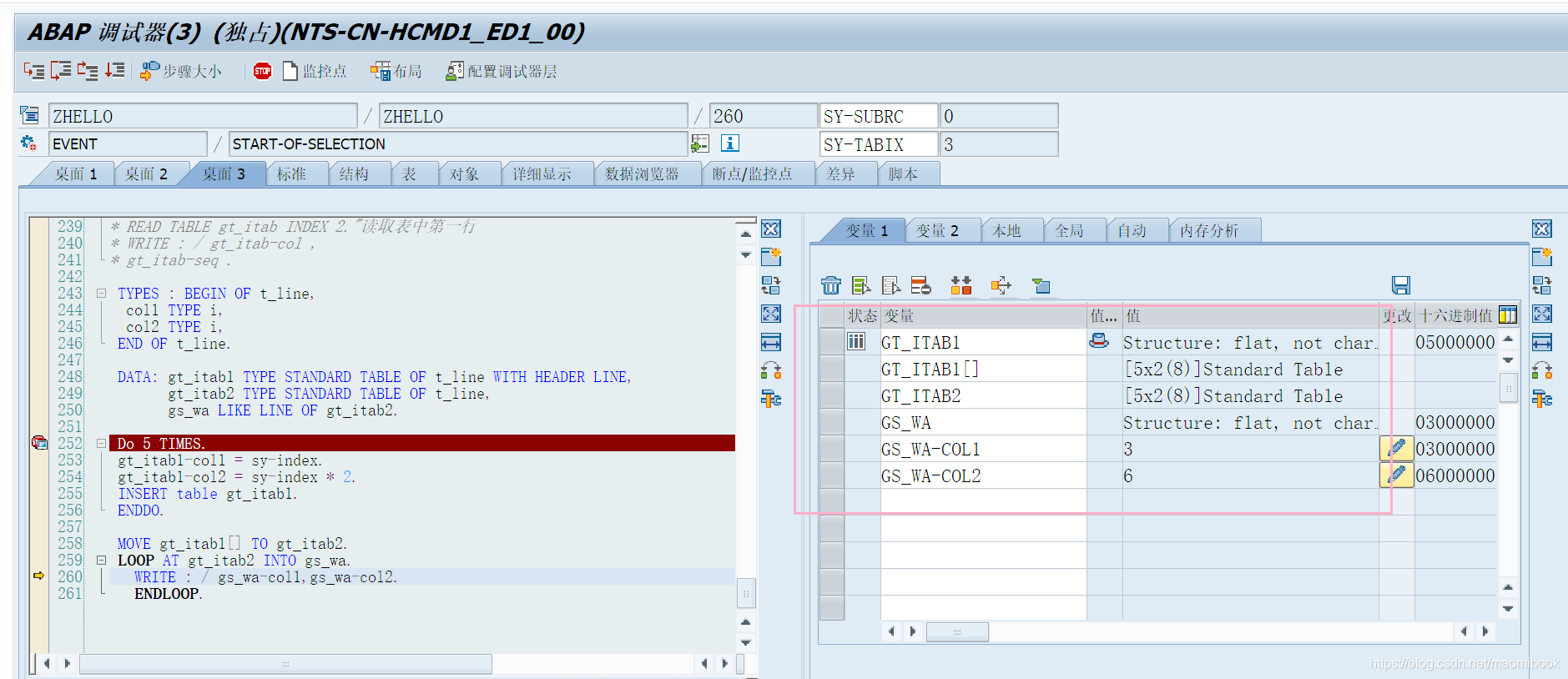The height and width of the screenshot is (679, 1568).
Task: Click the source code horizontal scrollbar
Action: [x=285, y=664]
